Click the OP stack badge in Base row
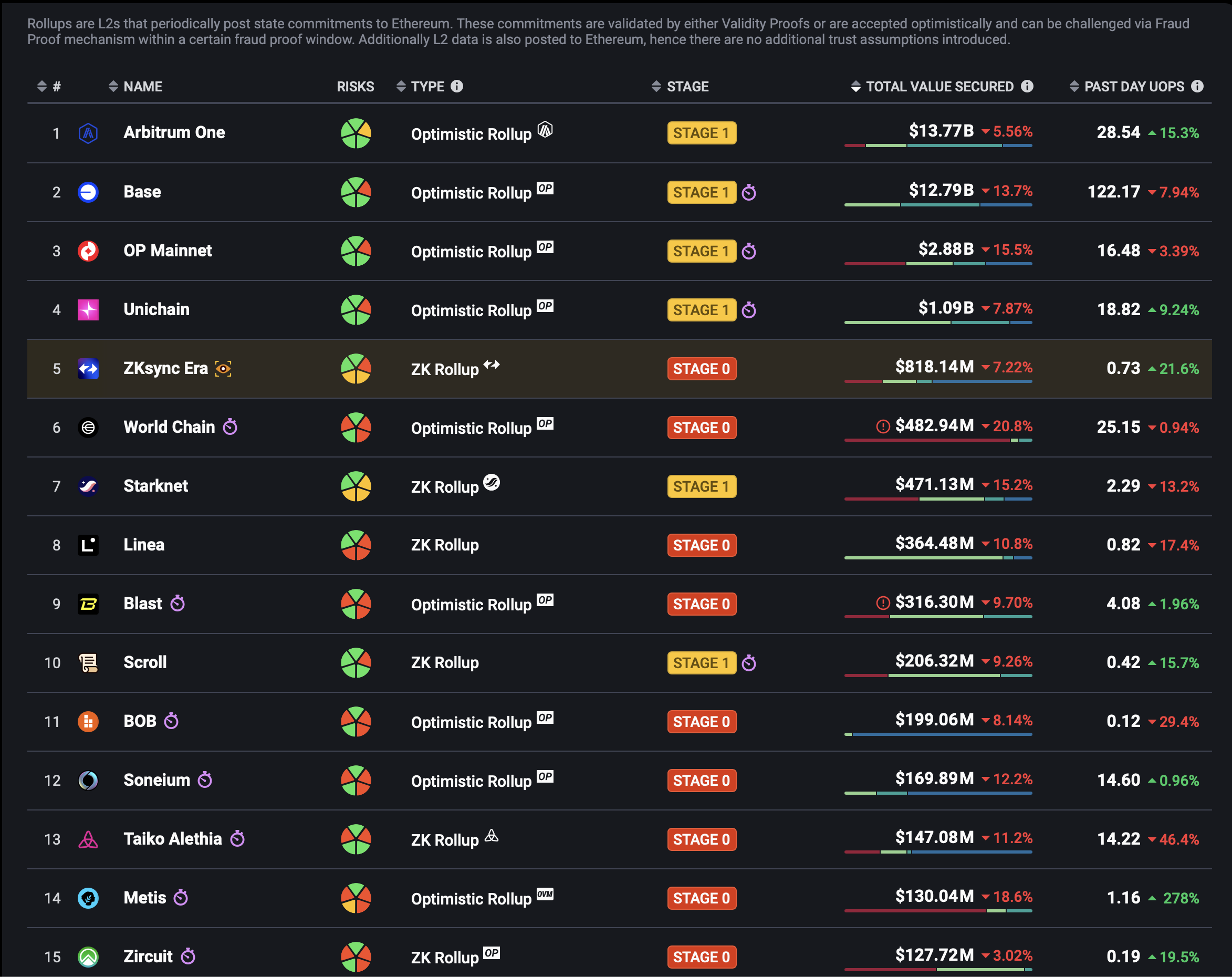The width and height of the screenshot is (1232, 977). pos(545,188)
